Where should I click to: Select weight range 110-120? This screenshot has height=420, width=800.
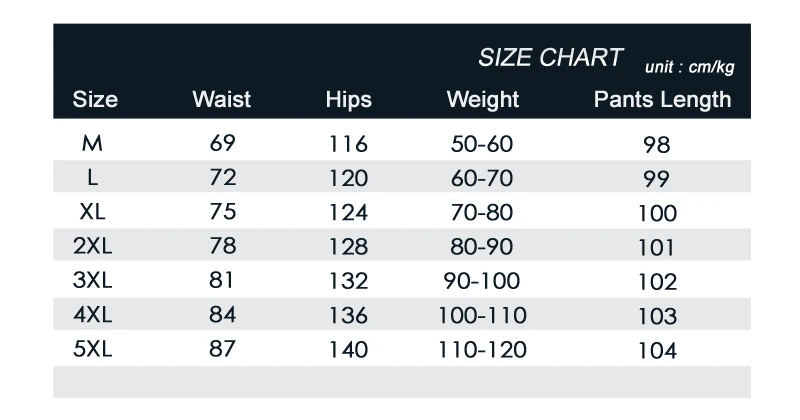coord(482,350)
